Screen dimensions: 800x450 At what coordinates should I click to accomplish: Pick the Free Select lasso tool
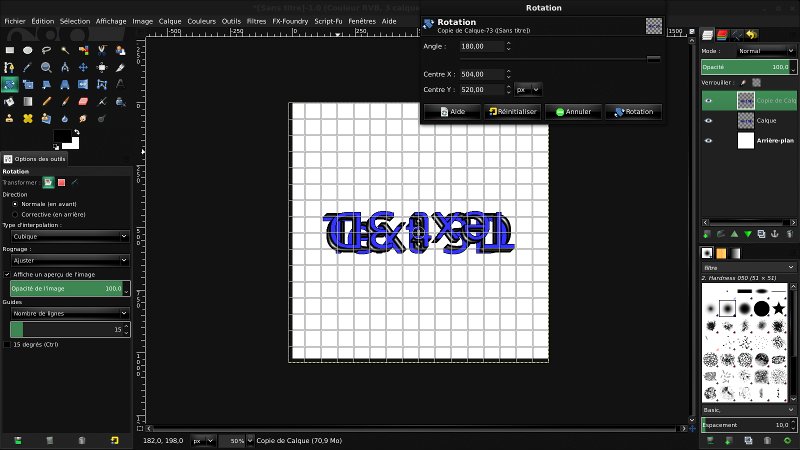pos(46,50)
